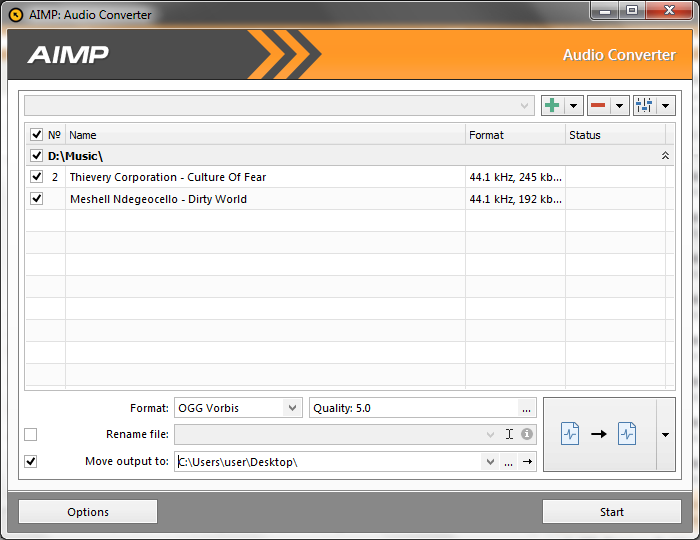Screen dimensions: 700x540
Task: Click the Status column header
Action: pyautogui.click(x=616, y=135)
